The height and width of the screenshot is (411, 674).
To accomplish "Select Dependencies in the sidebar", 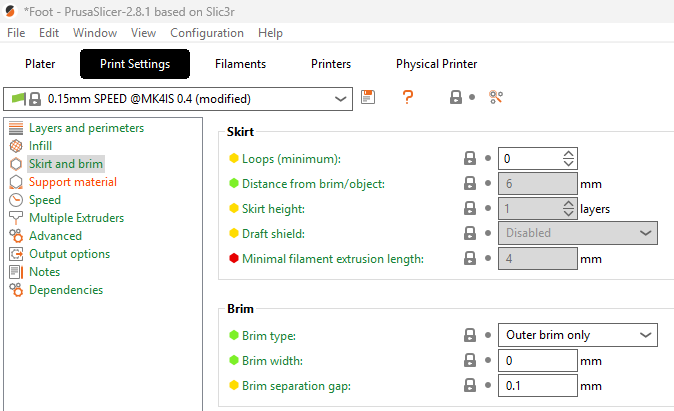I will click(66, 290).
